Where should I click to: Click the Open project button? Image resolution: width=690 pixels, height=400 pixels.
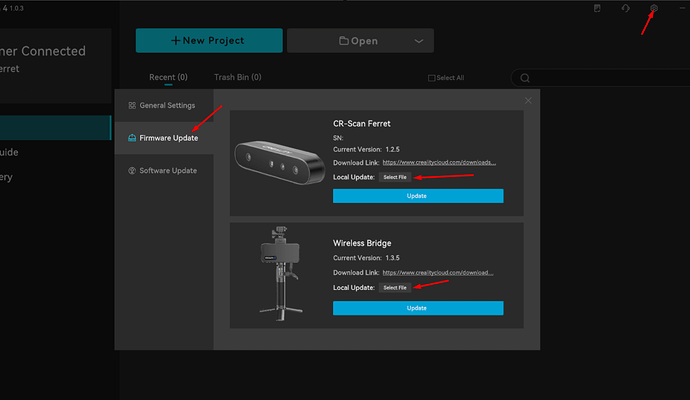(x=360, y=40)
